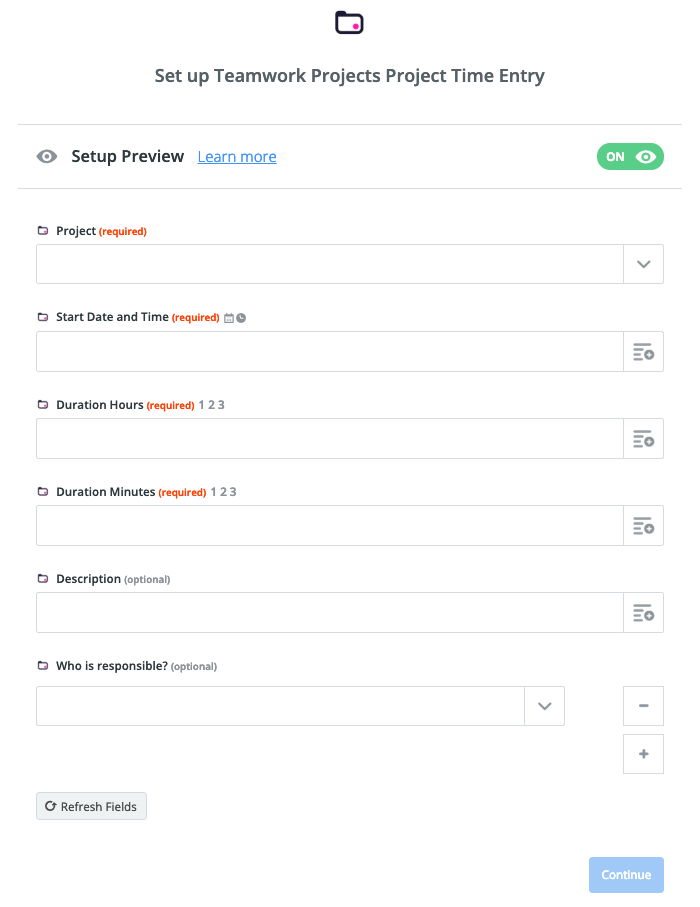Screen dimensions: 700x907
Task: Add another responsible person with plus button
Action: (643, 754)
